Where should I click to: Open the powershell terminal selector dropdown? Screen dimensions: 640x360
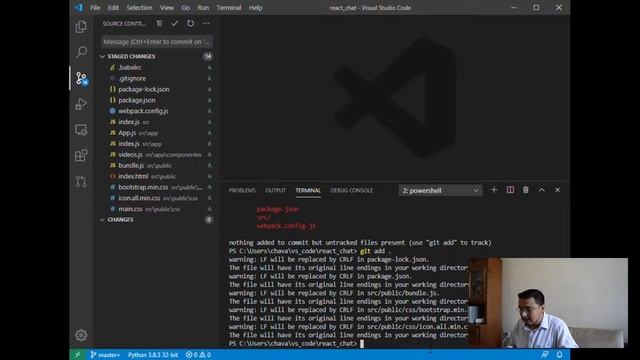coord(440,190)
